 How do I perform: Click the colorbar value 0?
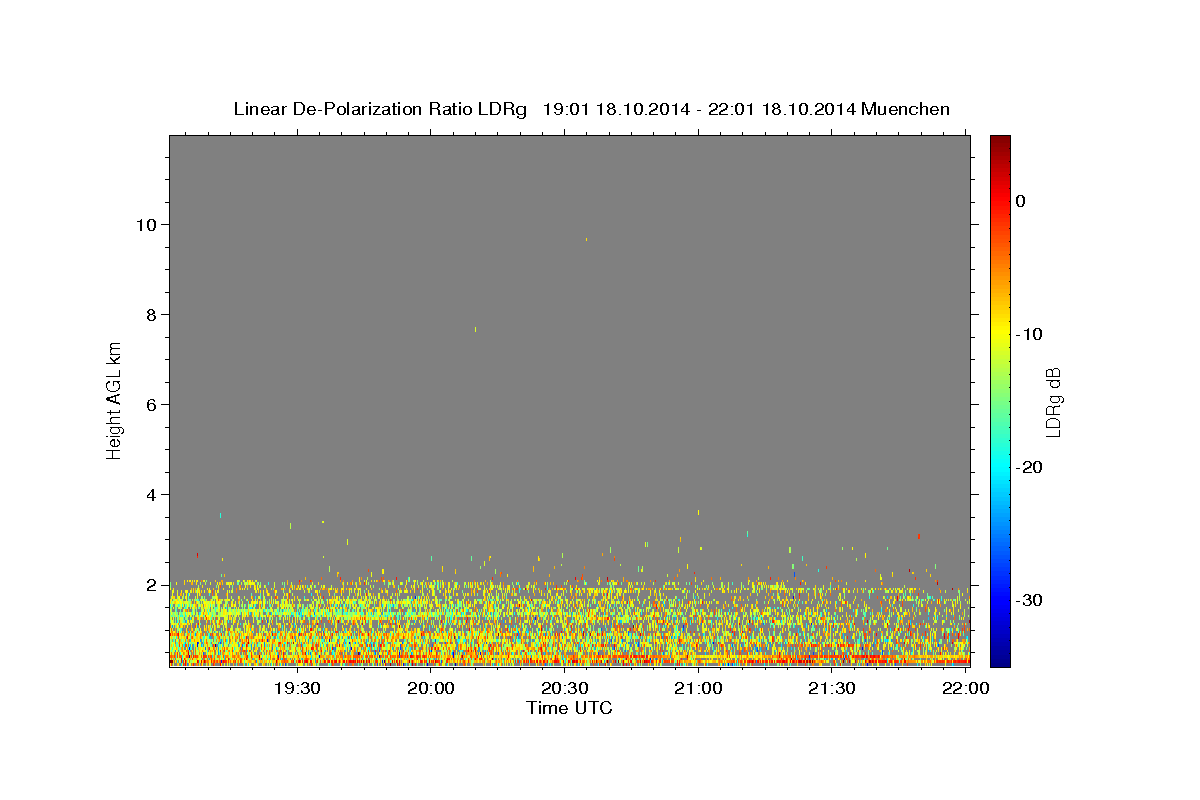point(1021,201)
